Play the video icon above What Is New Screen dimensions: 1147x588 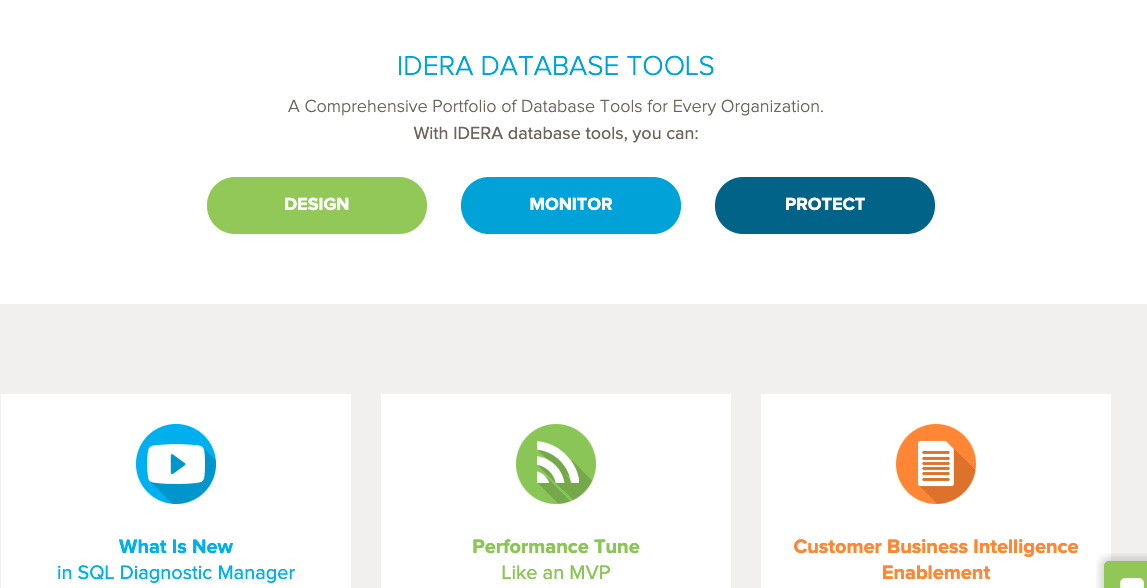[176, 463]
